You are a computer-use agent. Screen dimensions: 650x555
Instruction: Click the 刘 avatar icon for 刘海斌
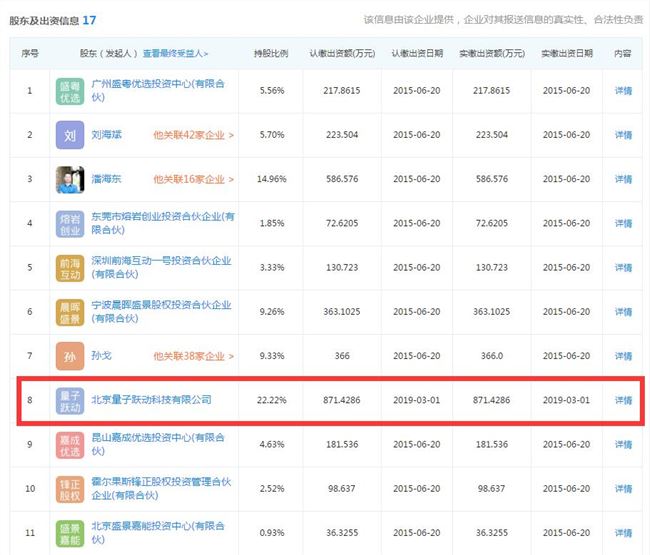pos(70,135)
